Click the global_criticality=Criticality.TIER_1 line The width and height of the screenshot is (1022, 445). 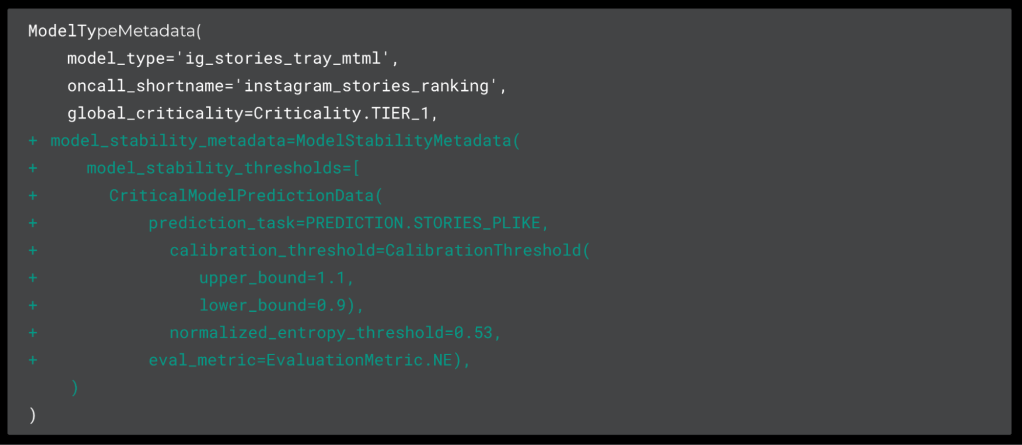(254, 113)
